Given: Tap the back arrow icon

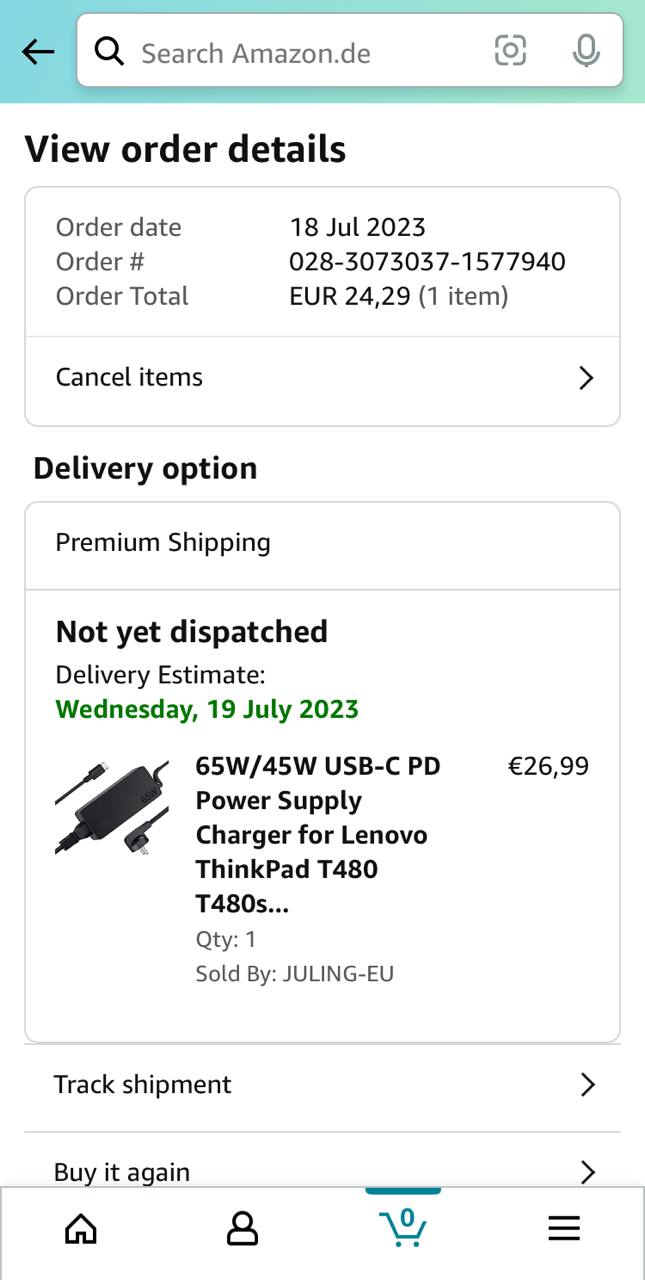Looking at the screenshot, I should pos(38,52).
